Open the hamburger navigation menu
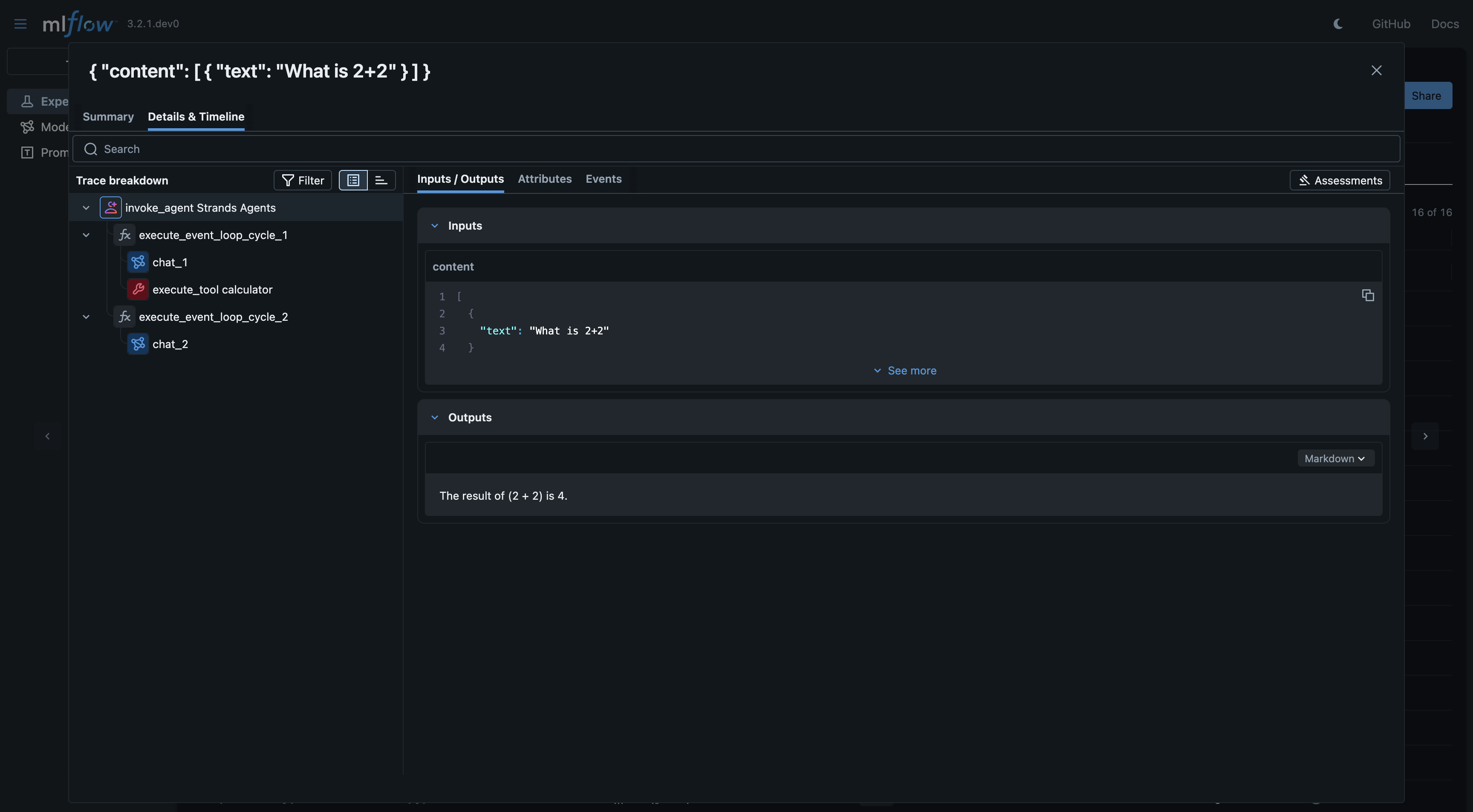Image resolution: width=1473 pixels, height=812 pixels. click(20, 23)
